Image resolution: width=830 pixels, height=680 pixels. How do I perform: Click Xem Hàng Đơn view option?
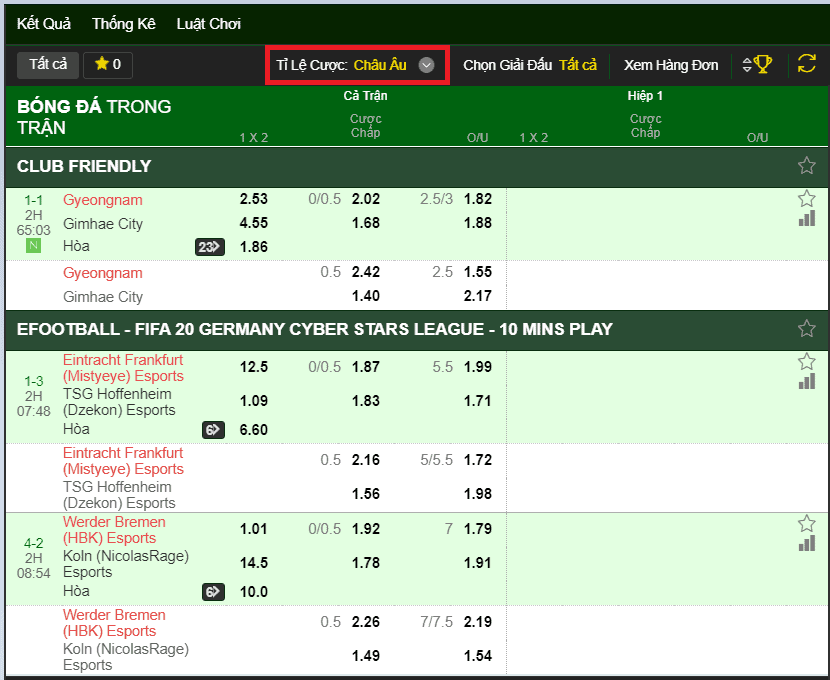(x=671, y=65)
